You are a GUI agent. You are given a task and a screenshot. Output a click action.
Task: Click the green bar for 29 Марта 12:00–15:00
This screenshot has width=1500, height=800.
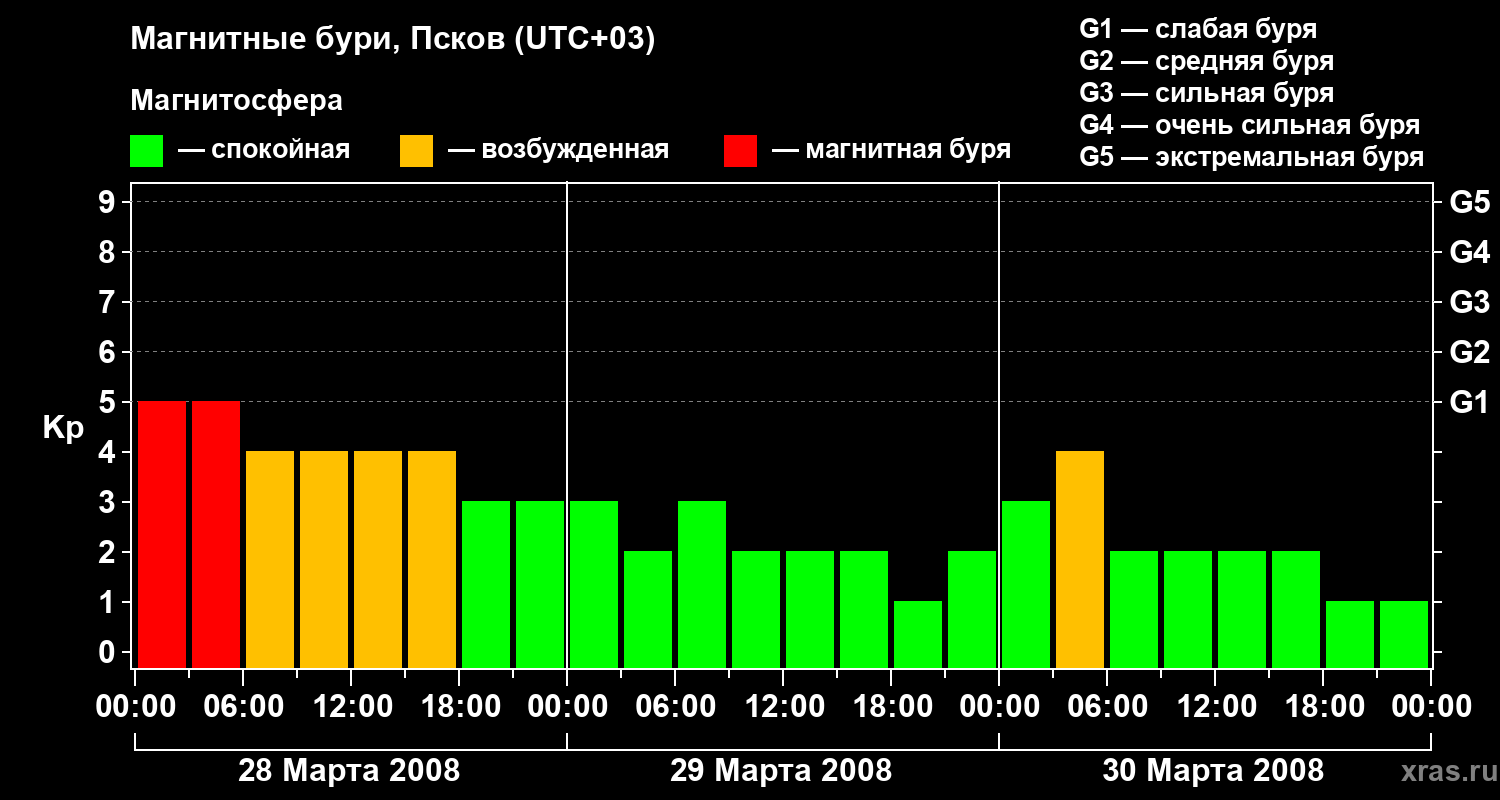pos(810,609)
